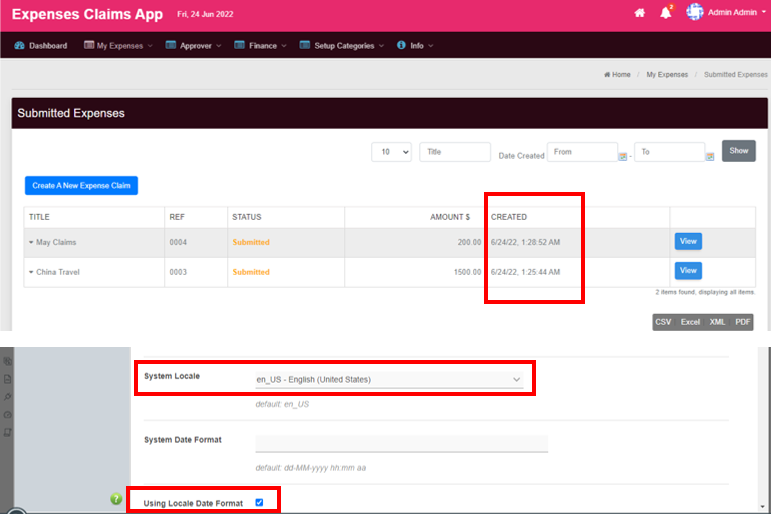Open the Setup Categories menu
This screenshot has width=771, height=514.
(343, 46)
